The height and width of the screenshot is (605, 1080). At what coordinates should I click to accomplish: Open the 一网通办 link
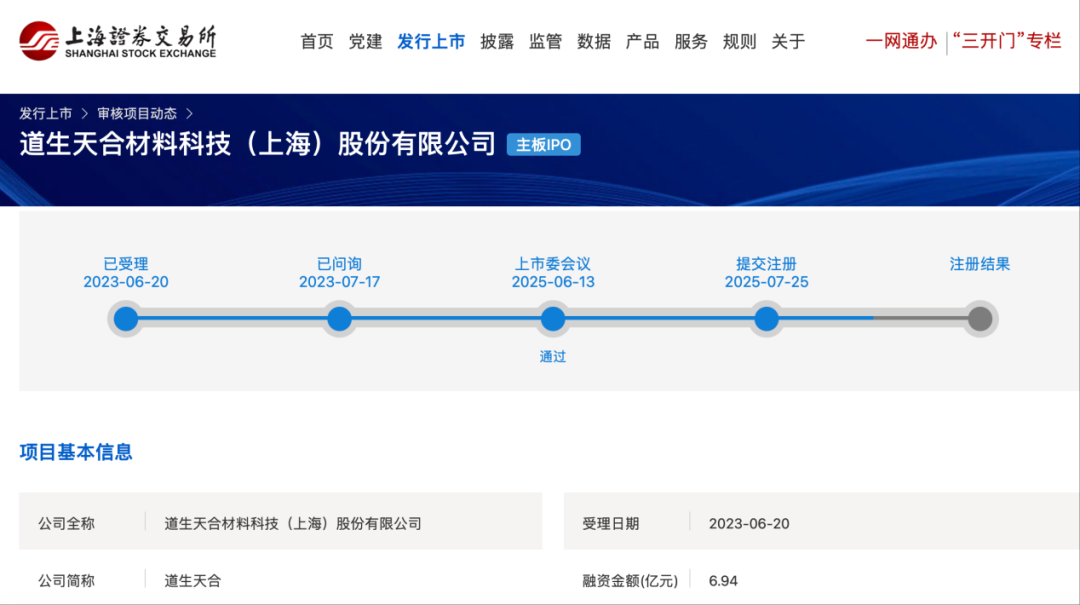901,41
